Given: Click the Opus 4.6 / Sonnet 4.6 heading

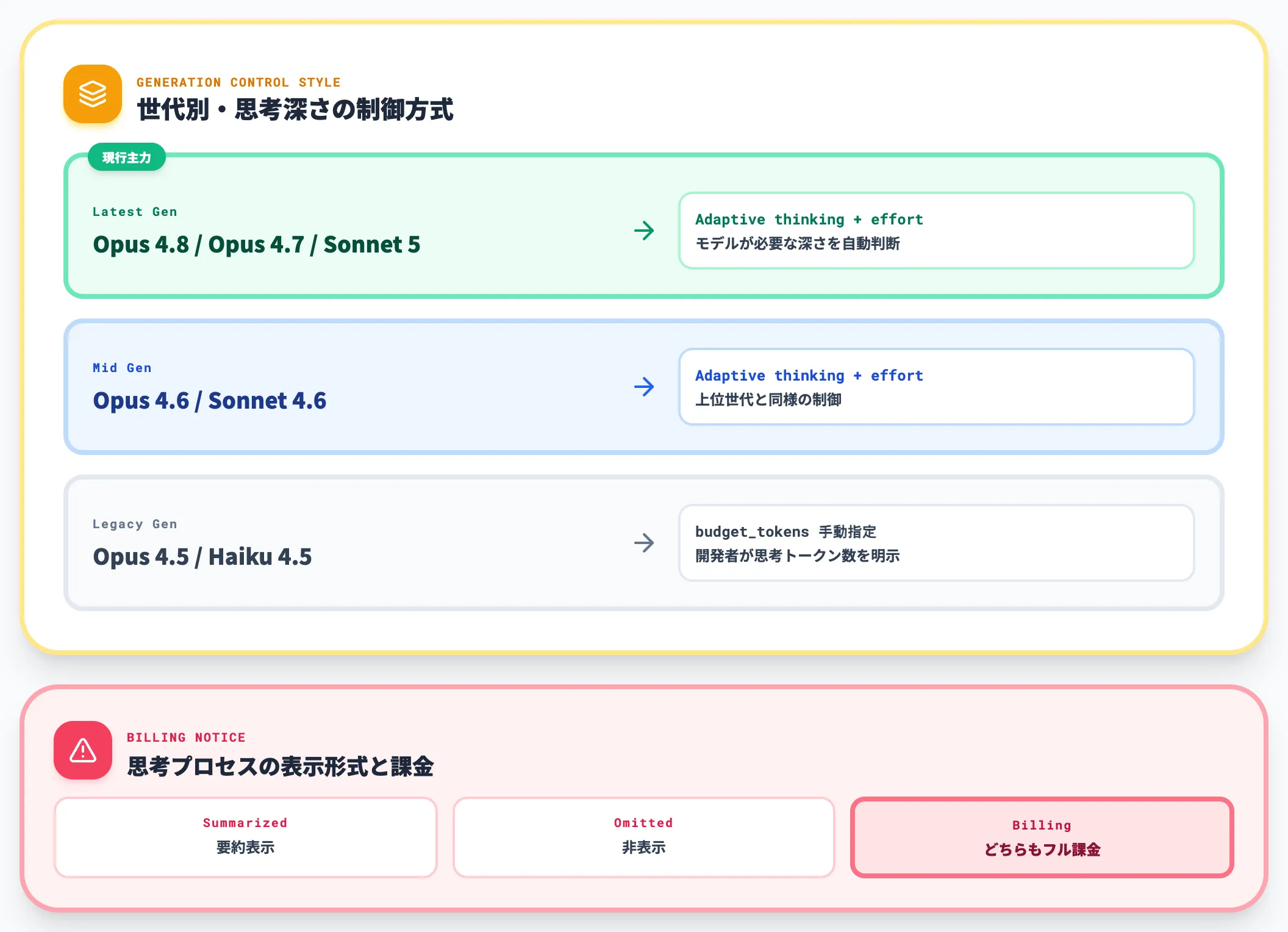Looking at the screenshot, I should point(210,401).
